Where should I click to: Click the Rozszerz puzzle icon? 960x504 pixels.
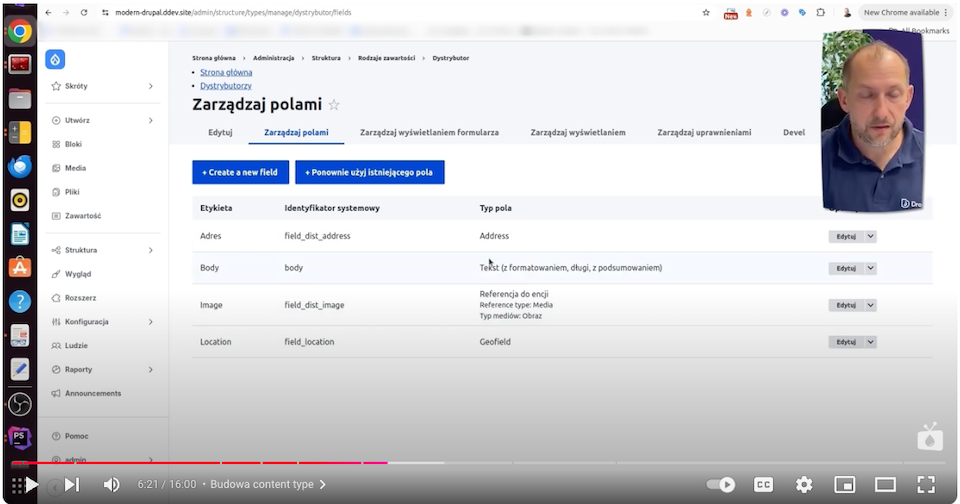(x=56, y=298)
